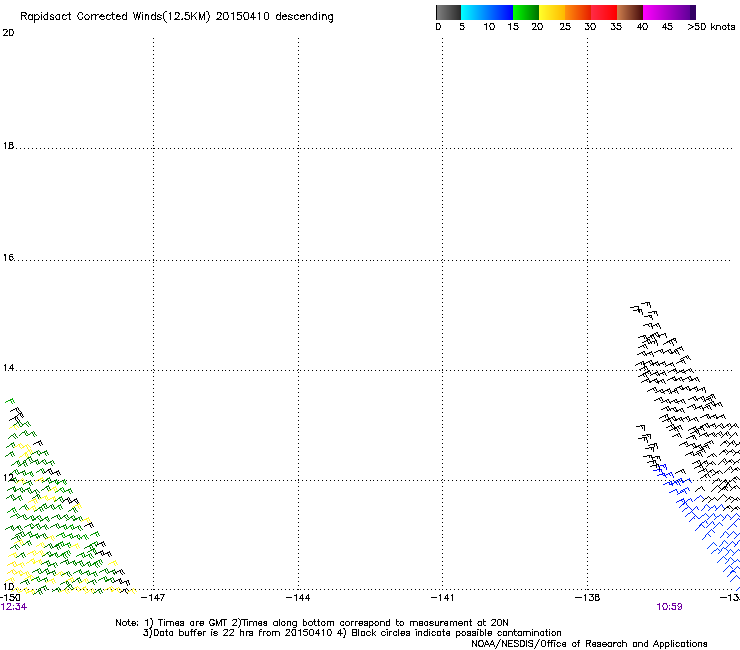The height and width of the screenshot is (650, 740).
Task: Click the chart title 'Rapidscat Corrected Winds(12.5KM)'
Action: (115, 17)
